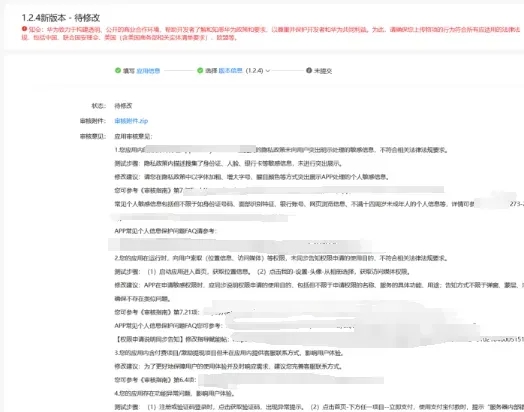Open the 版本信息 link

[x=230, y=71]
